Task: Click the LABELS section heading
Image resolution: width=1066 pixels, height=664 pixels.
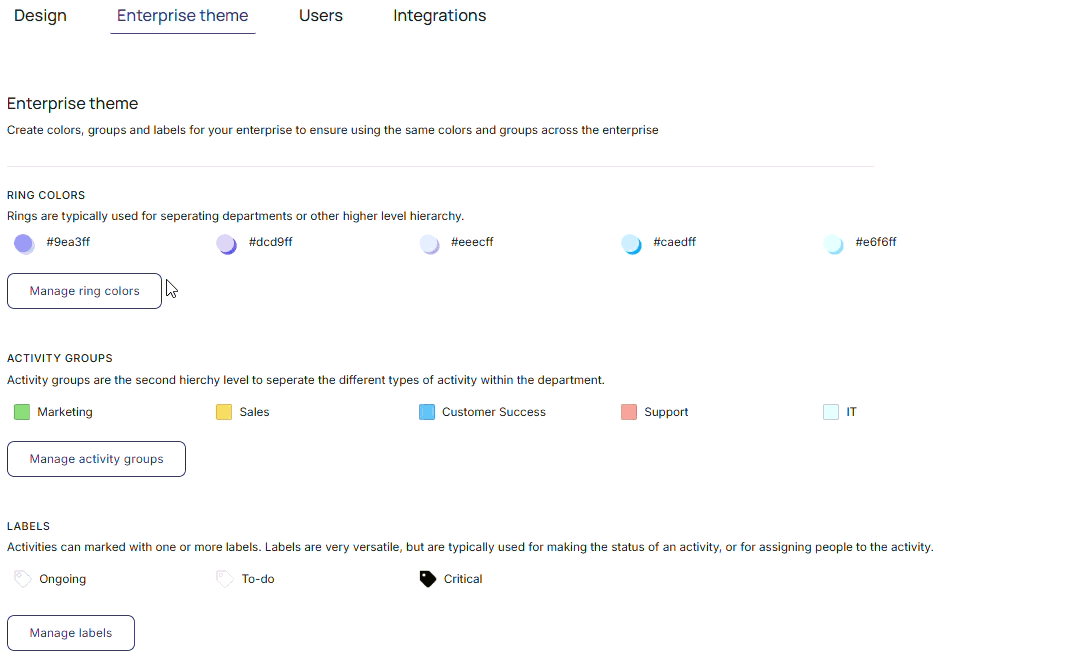Action: 29,526
